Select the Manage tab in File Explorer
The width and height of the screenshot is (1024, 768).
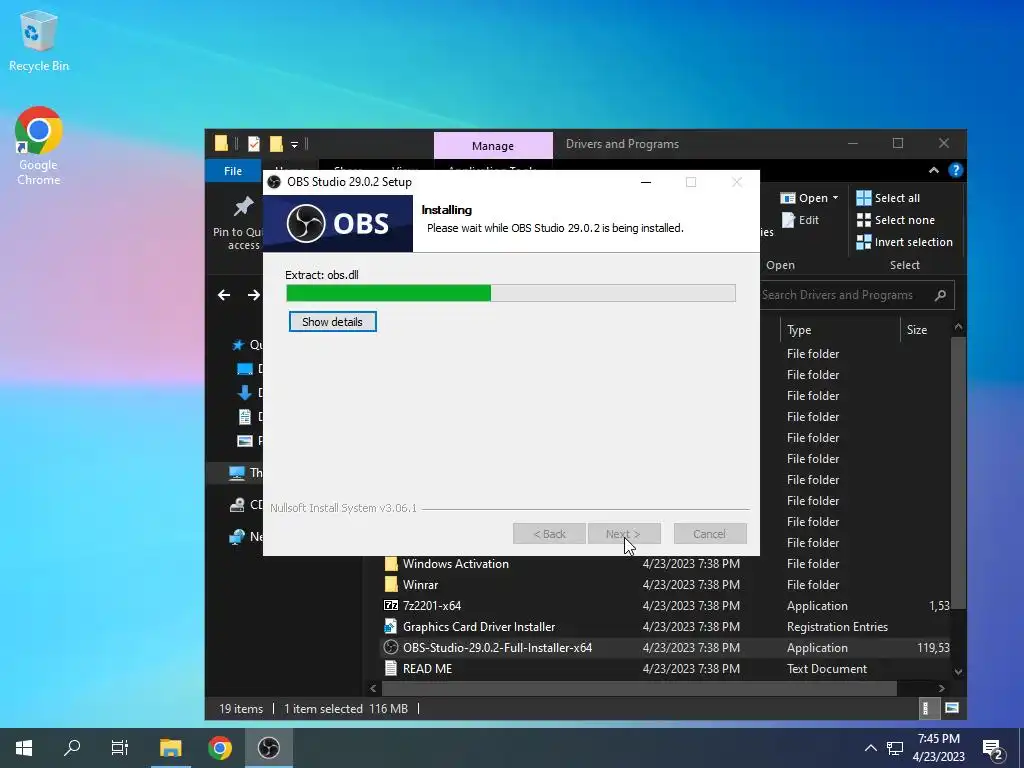(x=493, y=146)
